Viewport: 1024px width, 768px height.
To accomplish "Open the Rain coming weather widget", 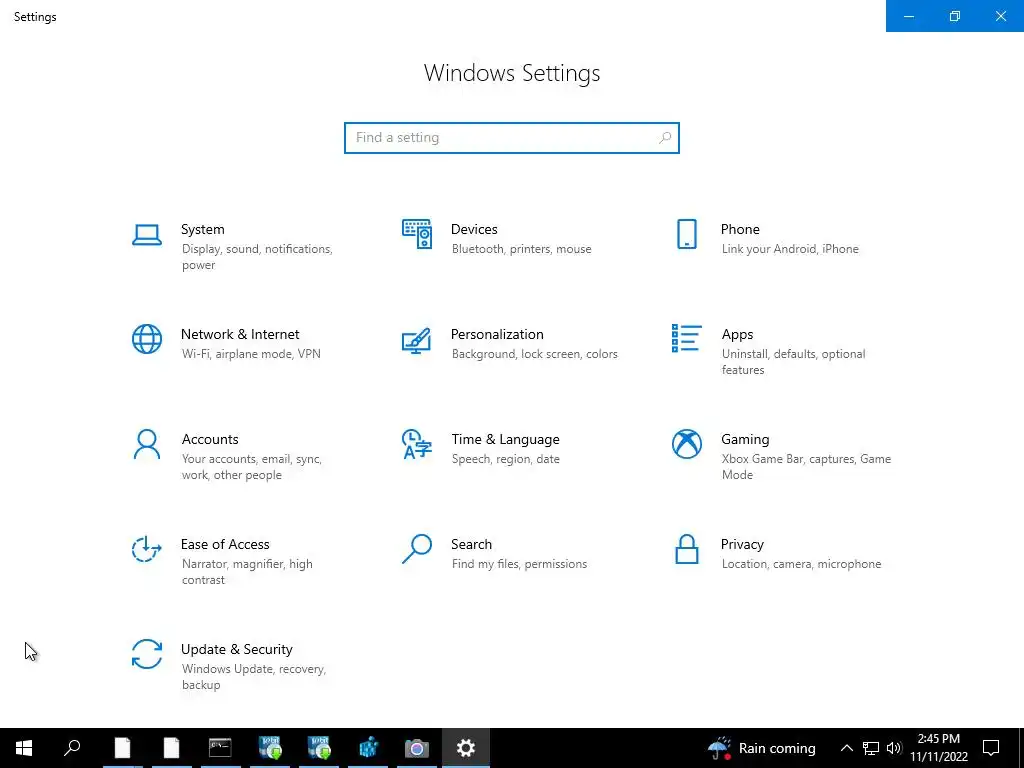I will pyautogui.click(x=761, y=748).
